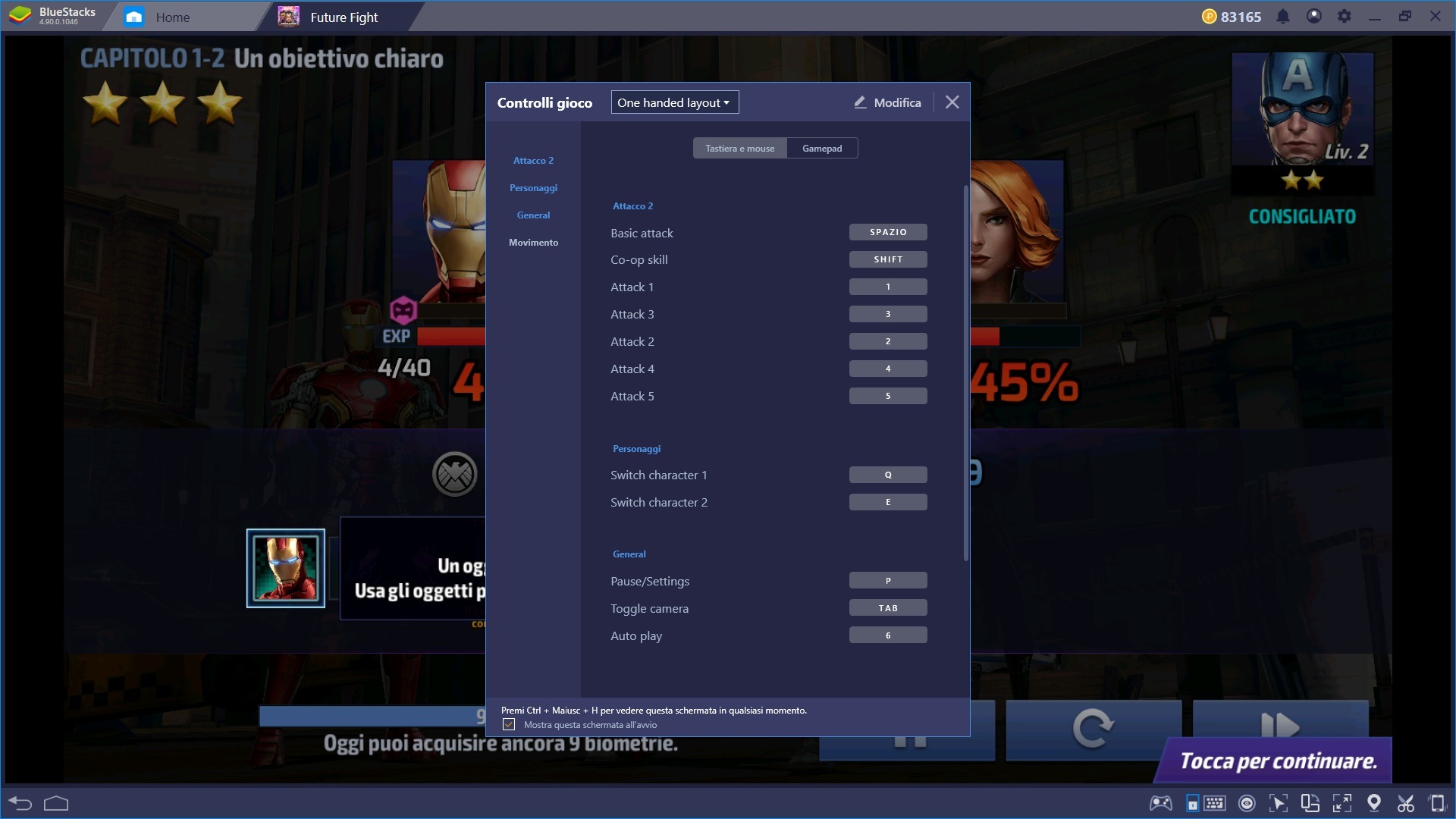Click the BlueStacks logo icon

[x=20, y=15]
